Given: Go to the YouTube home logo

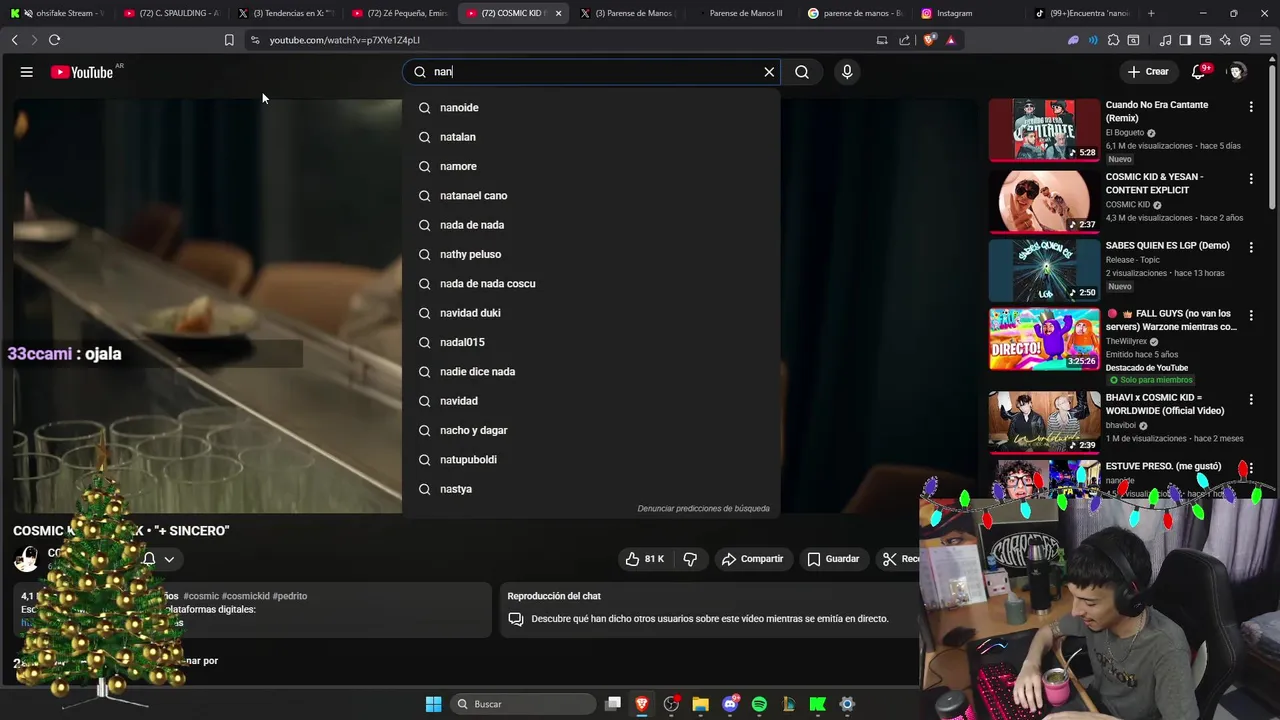Looking at the screenshot, I should point(82,72).
